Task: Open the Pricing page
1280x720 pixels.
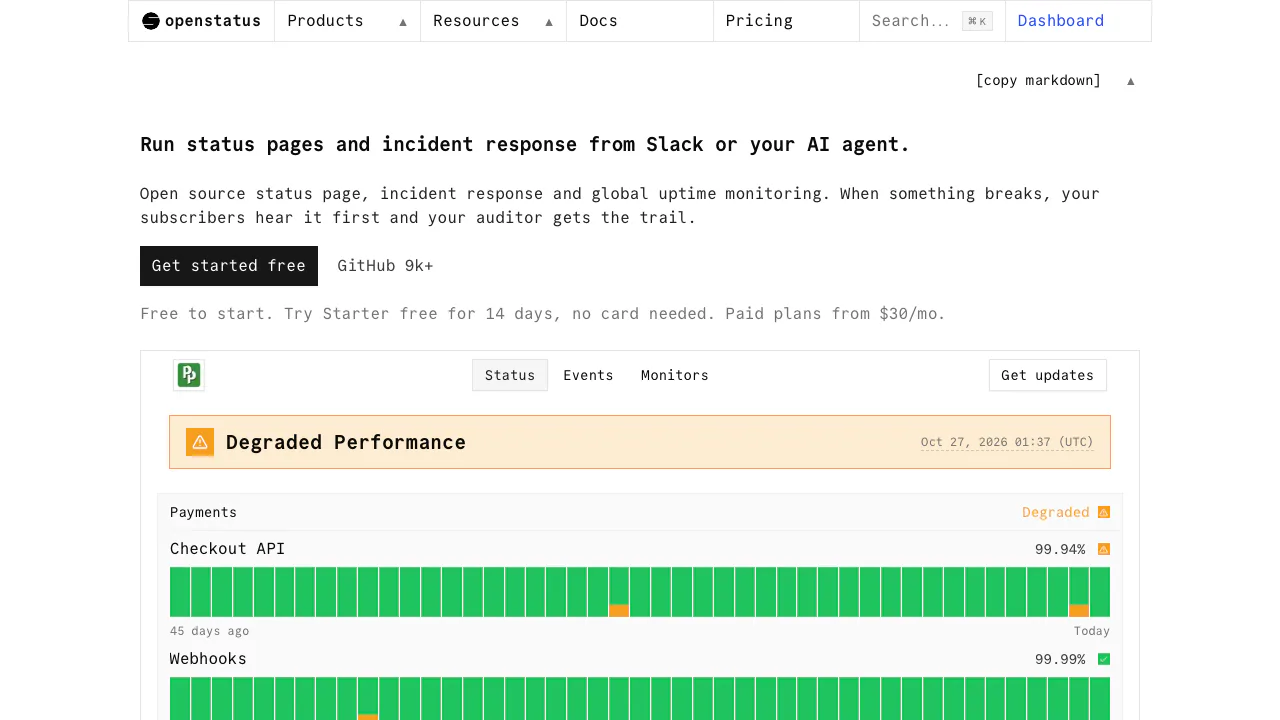Action: [x=786, y=21]
